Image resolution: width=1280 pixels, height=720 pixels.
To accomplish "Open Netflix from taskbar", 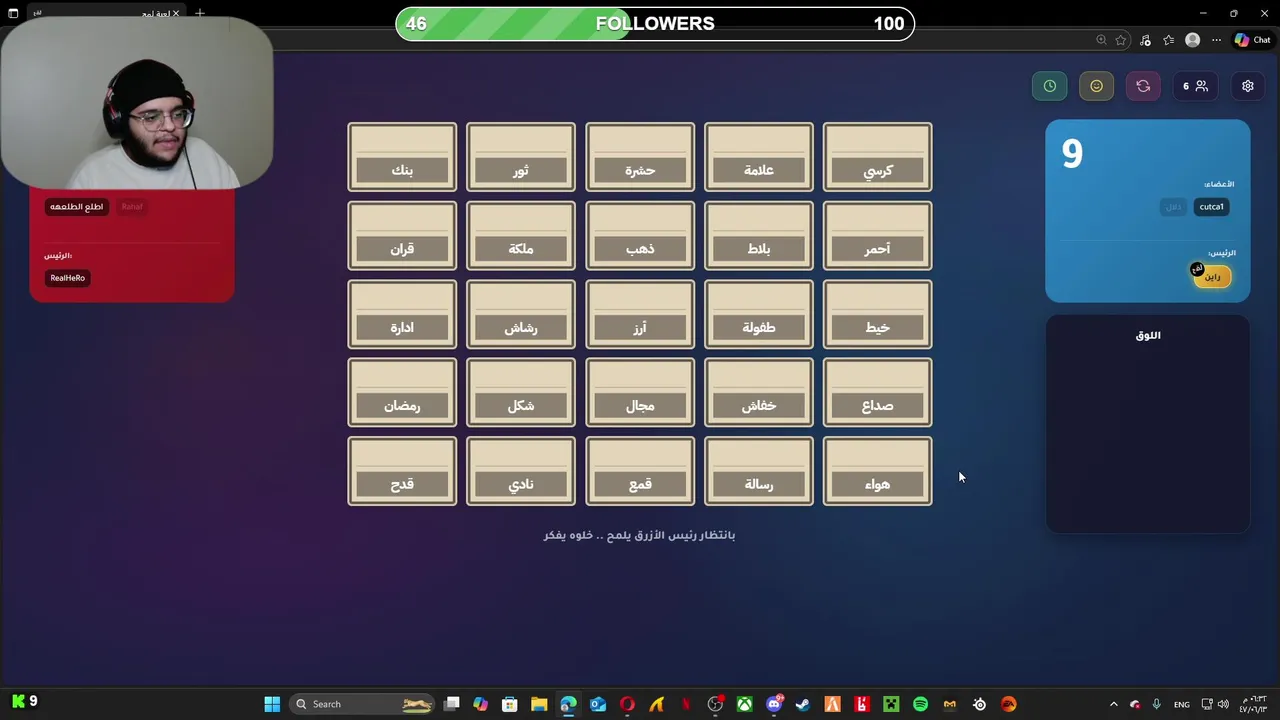I will (x=686, y=704).
